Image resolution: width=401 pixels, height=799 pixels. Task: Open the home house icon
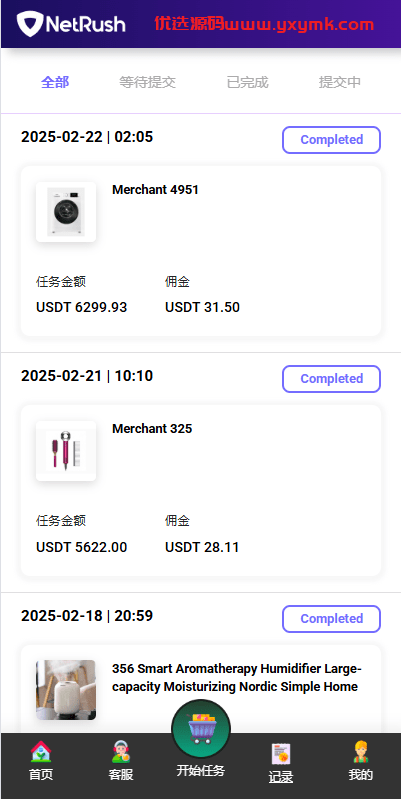pyautogui.click(x=41, y=752)
